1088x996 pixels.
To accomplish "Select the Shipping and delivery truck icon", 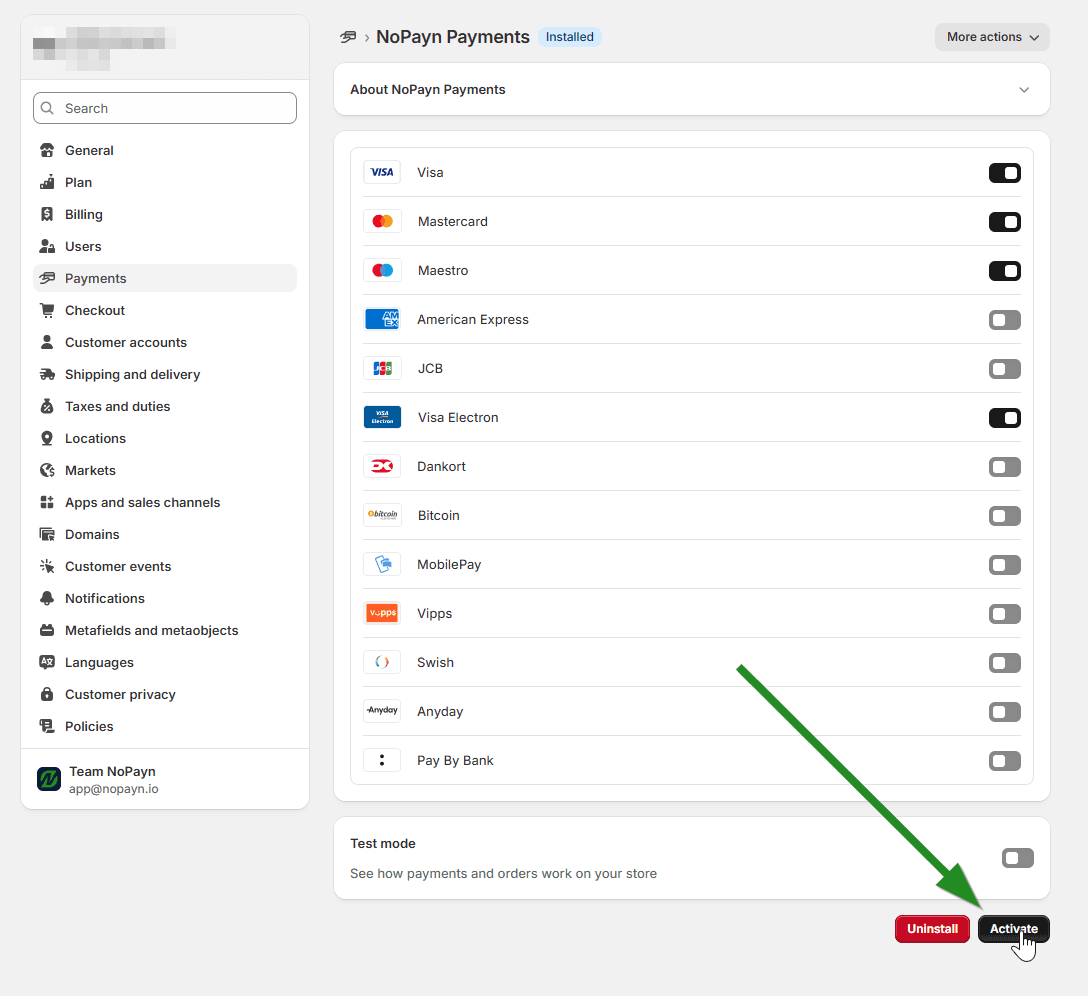I will pos(46,374).
